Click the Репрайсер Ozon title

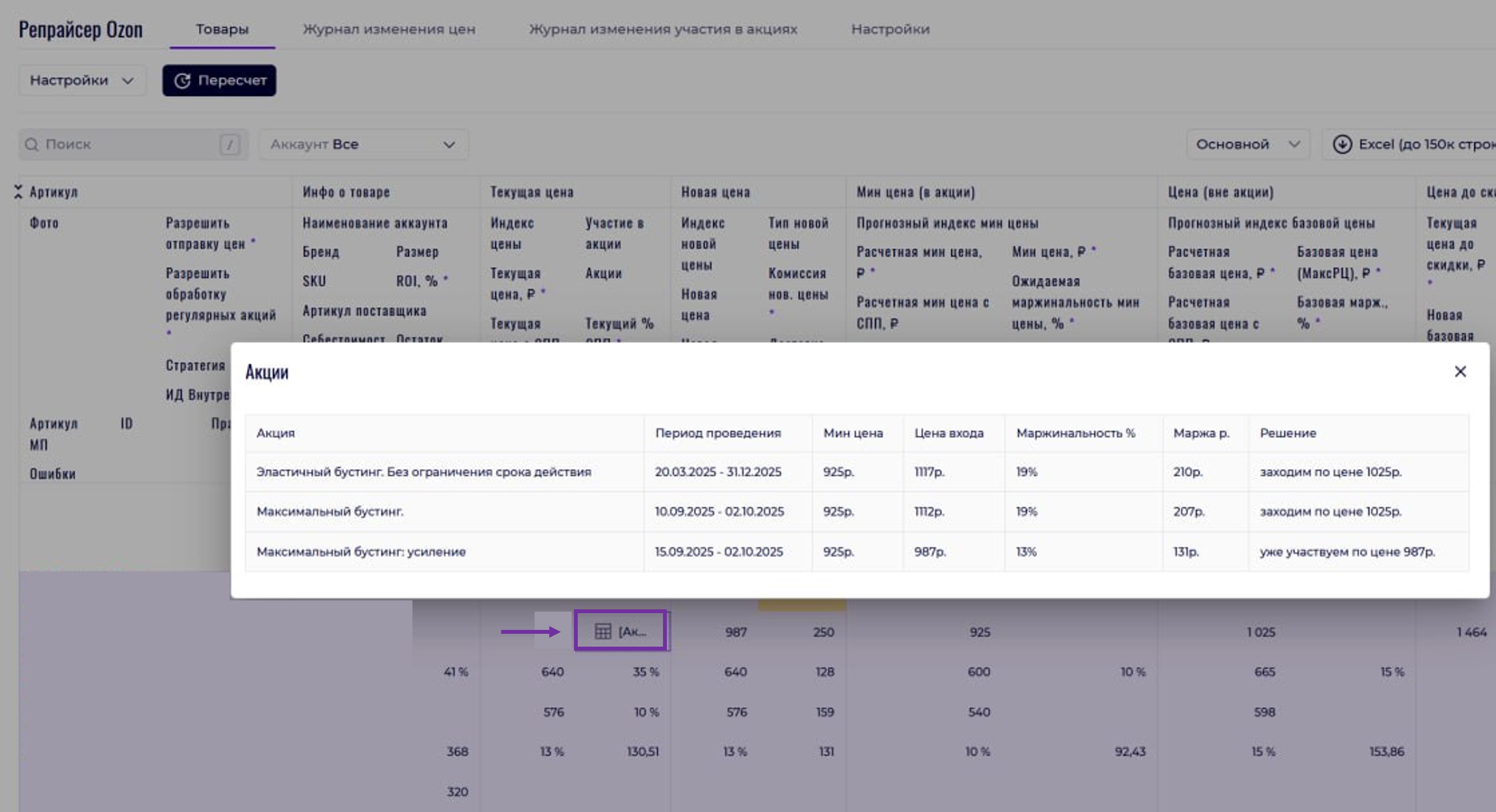[x=81, y=29]
